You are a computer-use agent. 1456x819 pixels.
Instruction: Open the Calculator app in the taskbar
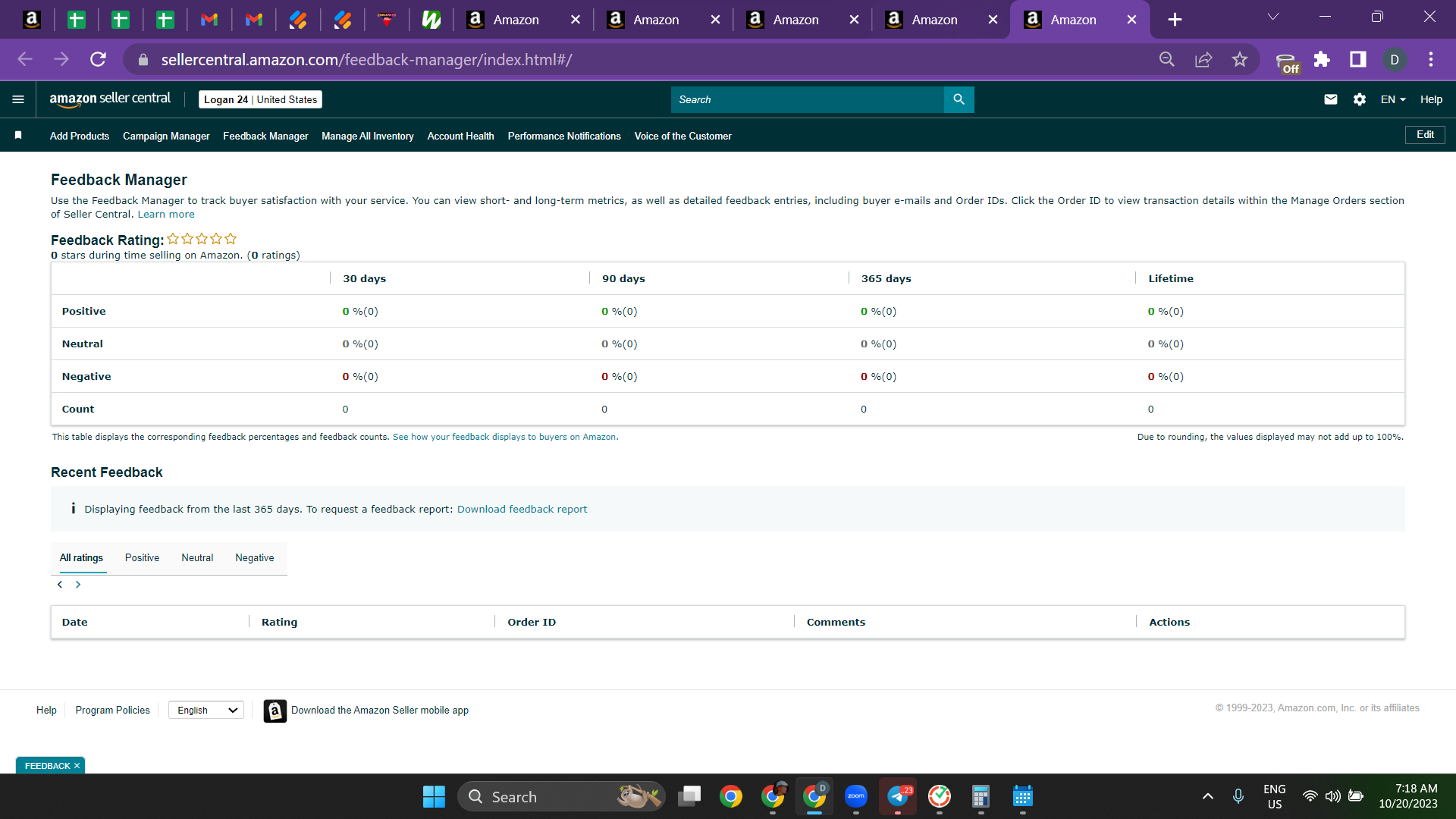tap(981, 796)
